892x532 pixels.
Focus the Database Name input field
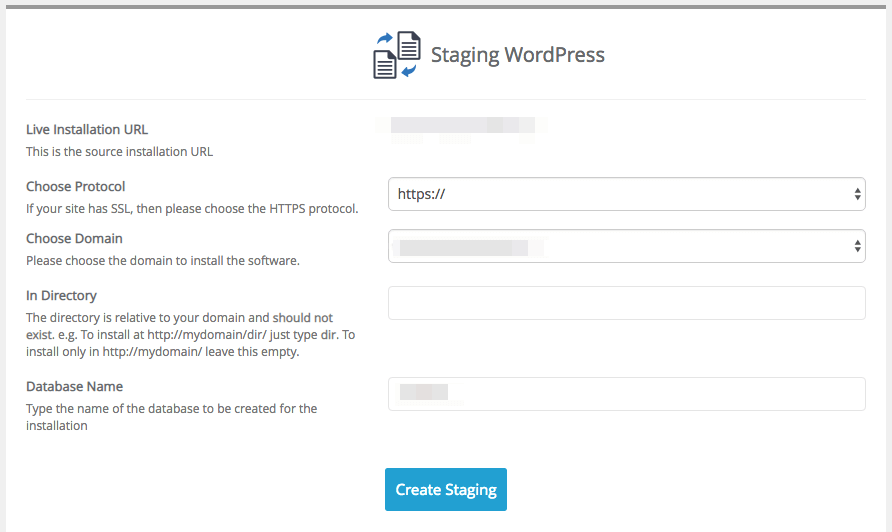coord(626,394)
